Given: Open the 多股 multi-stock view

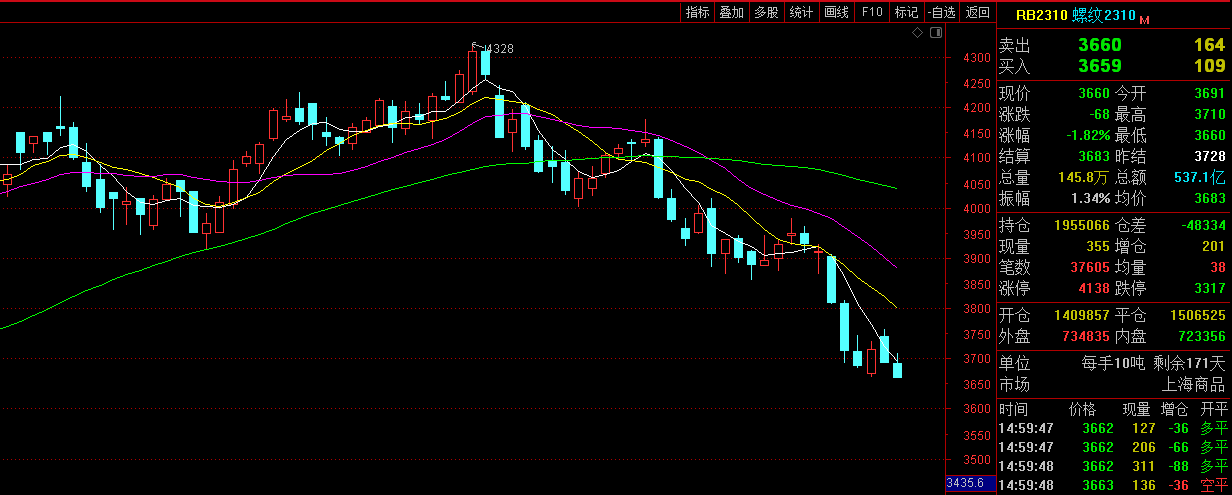Looking at the screenshot, I should pos(766,12).
